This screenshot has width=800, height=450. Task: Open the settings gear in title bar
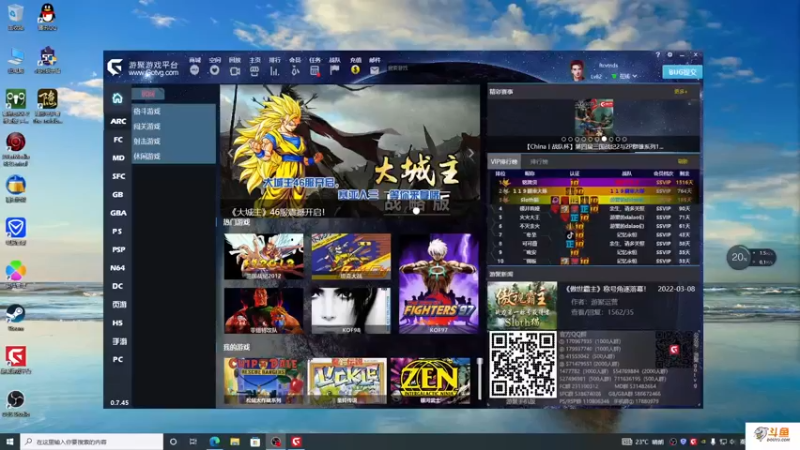(x=670, y=55)
